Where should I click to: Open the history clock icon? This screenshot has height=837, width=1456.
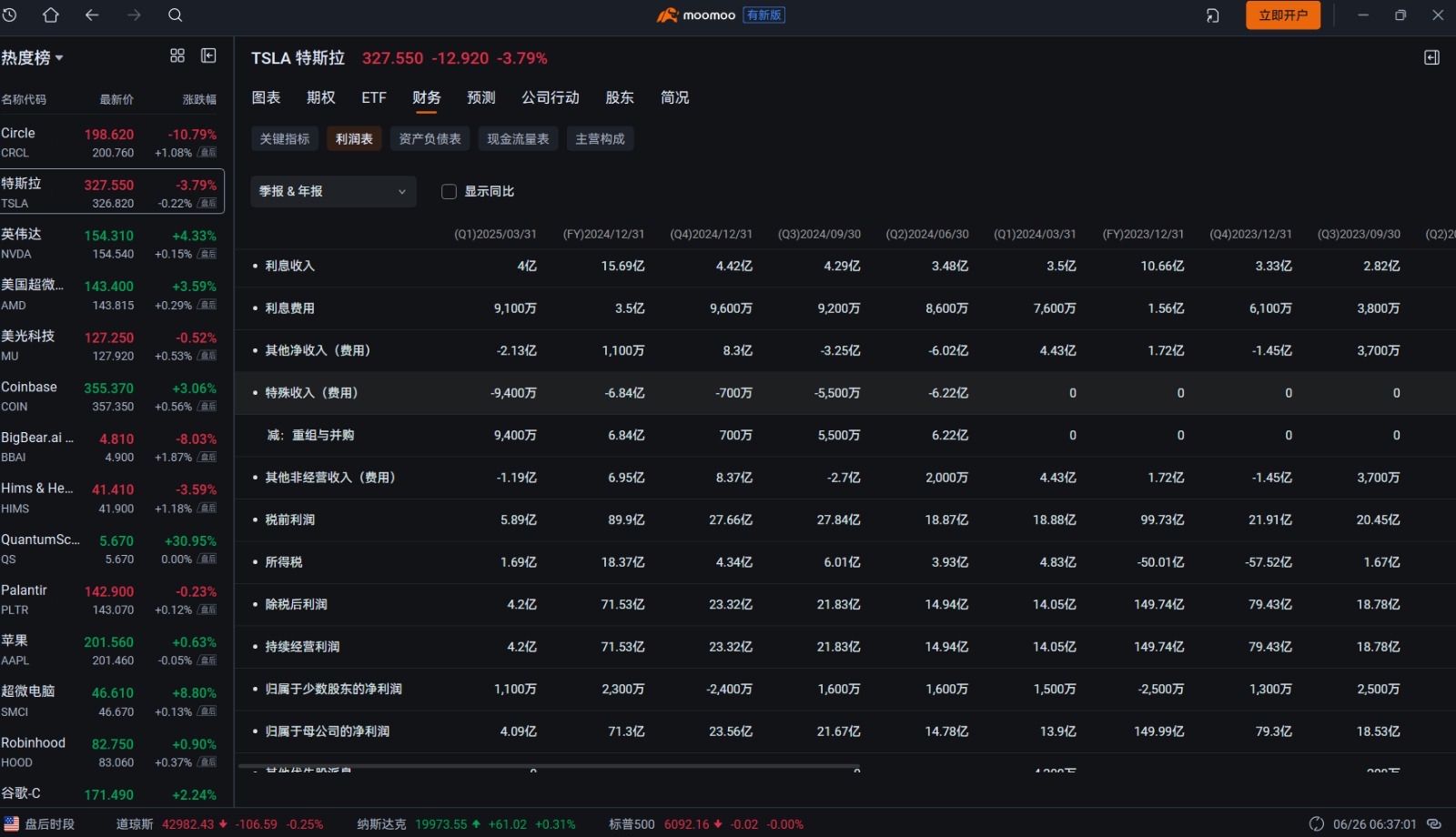(10, 15)
